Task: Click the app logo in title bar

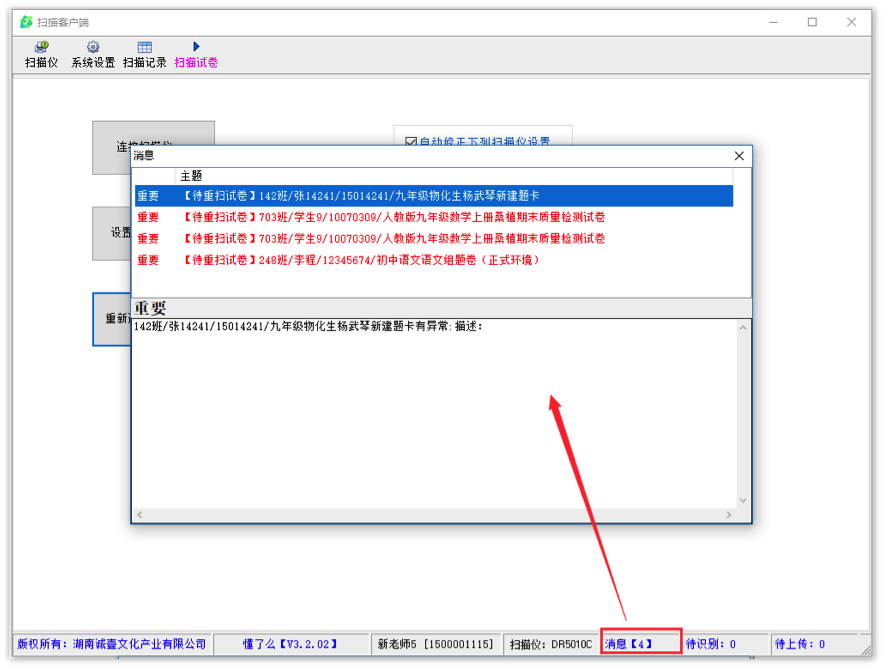Action: (x=26, y=22)
